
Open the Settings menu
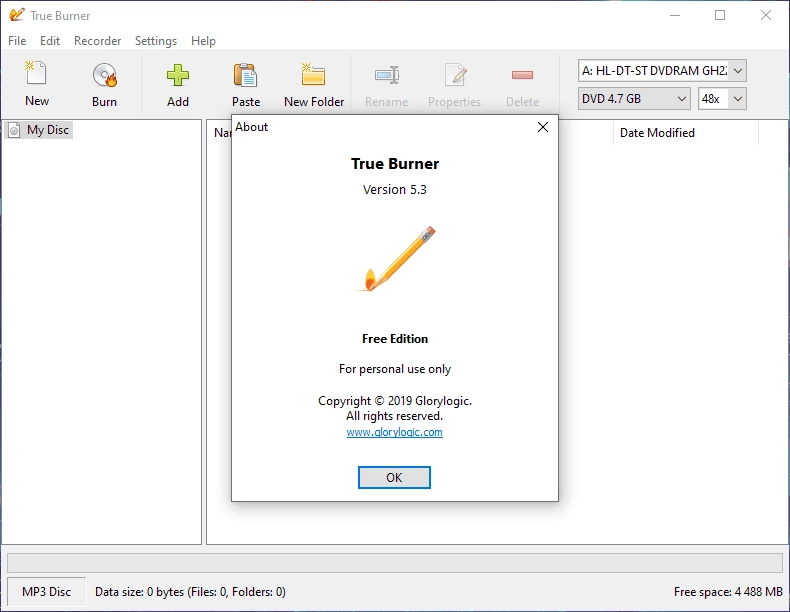tap(156, 41)
